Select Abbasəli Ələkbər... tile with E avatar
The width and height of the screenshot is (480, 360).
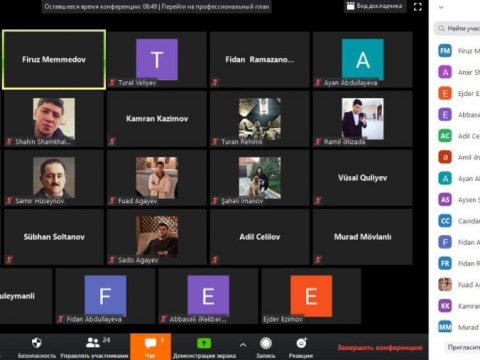pyautogui.click(x=208, y=296)
